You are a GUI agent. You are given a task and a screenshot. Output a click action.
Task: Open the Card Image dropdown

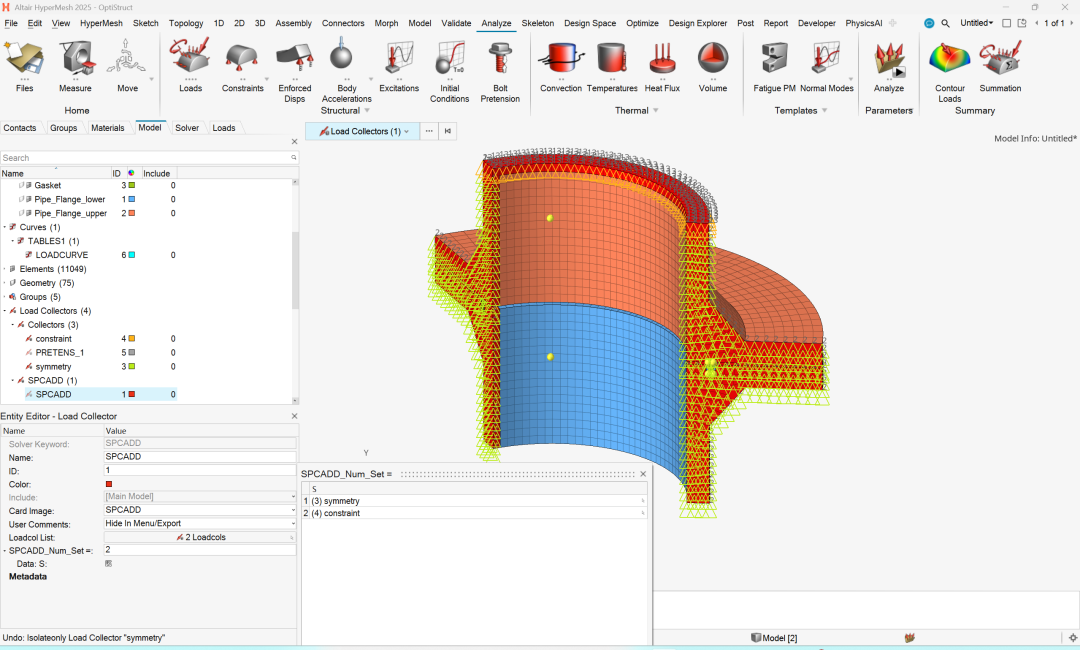200,510
